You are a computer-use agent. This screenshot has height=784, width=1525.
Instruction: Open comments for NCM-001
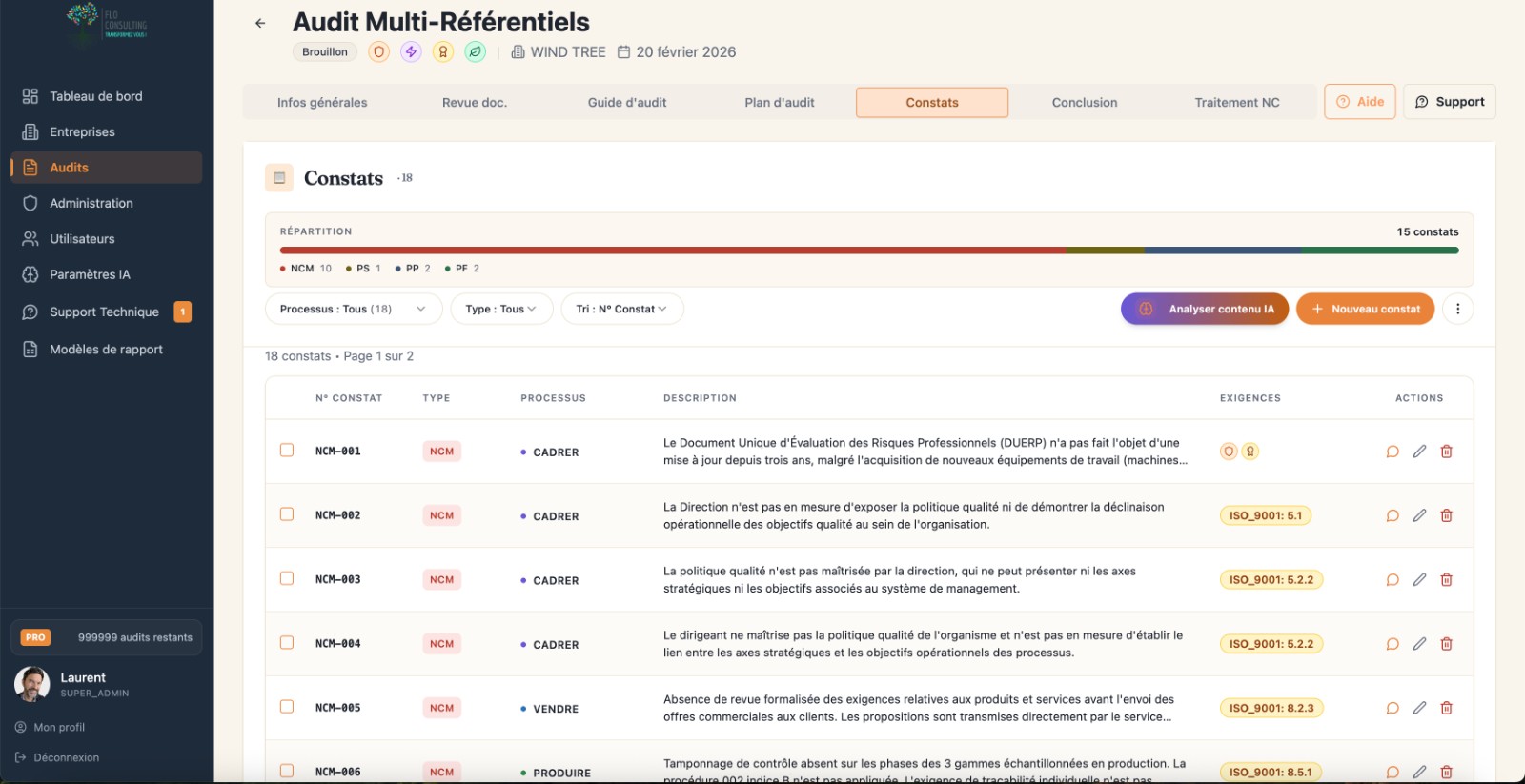[x=1393, y=452]
